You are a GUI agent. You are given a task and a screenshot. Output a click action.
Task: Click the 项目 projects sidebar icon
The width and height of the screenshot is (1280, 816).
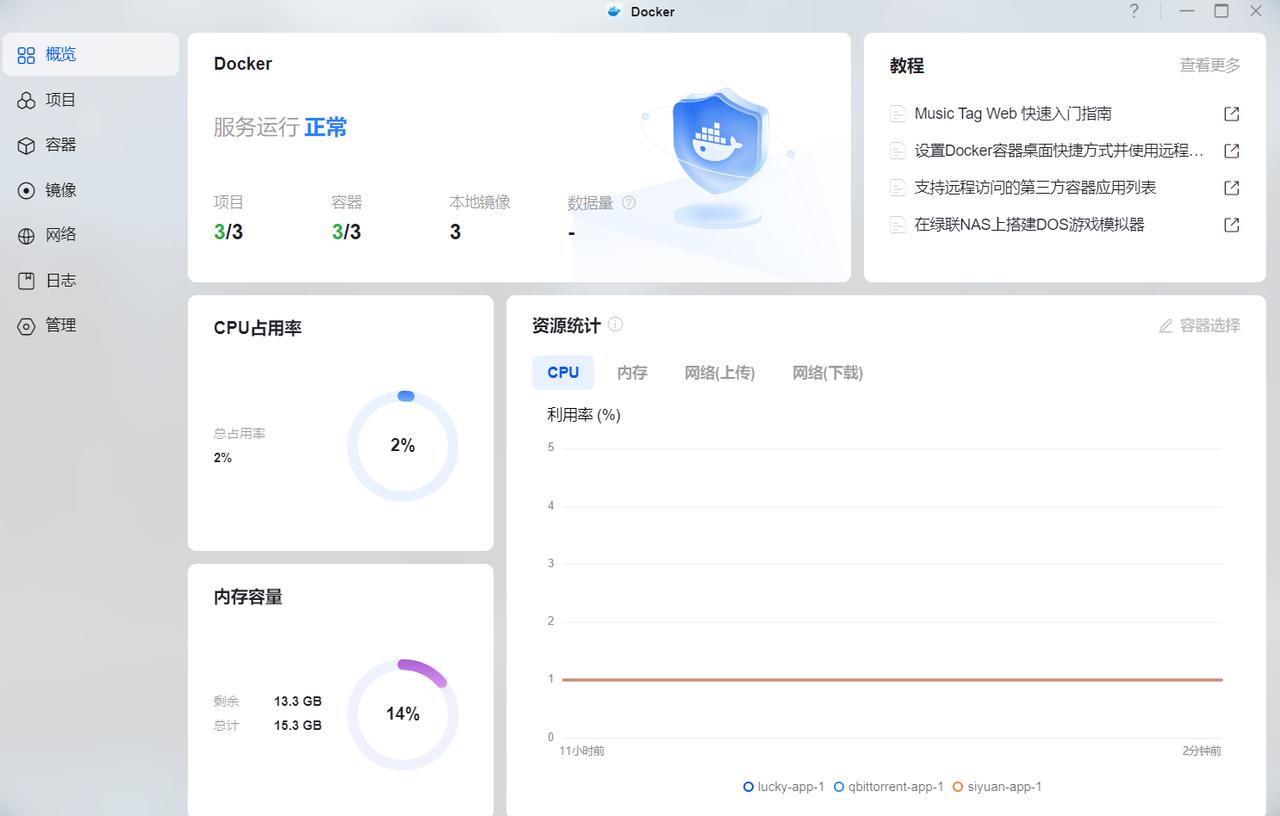(26, 100)
